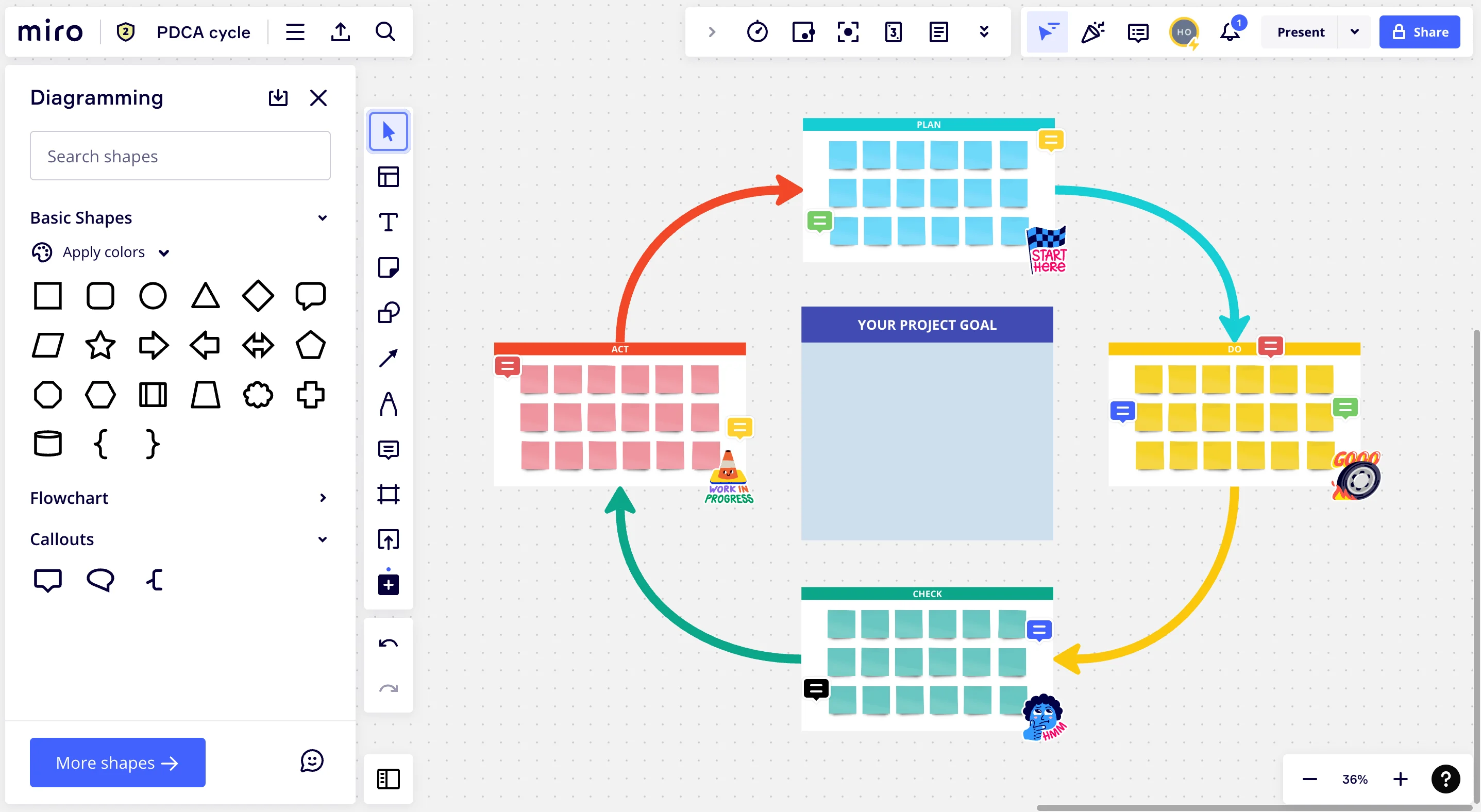Select the comment tool
The height and width of the screenshot is (812, 1481).
coord(389,449)
